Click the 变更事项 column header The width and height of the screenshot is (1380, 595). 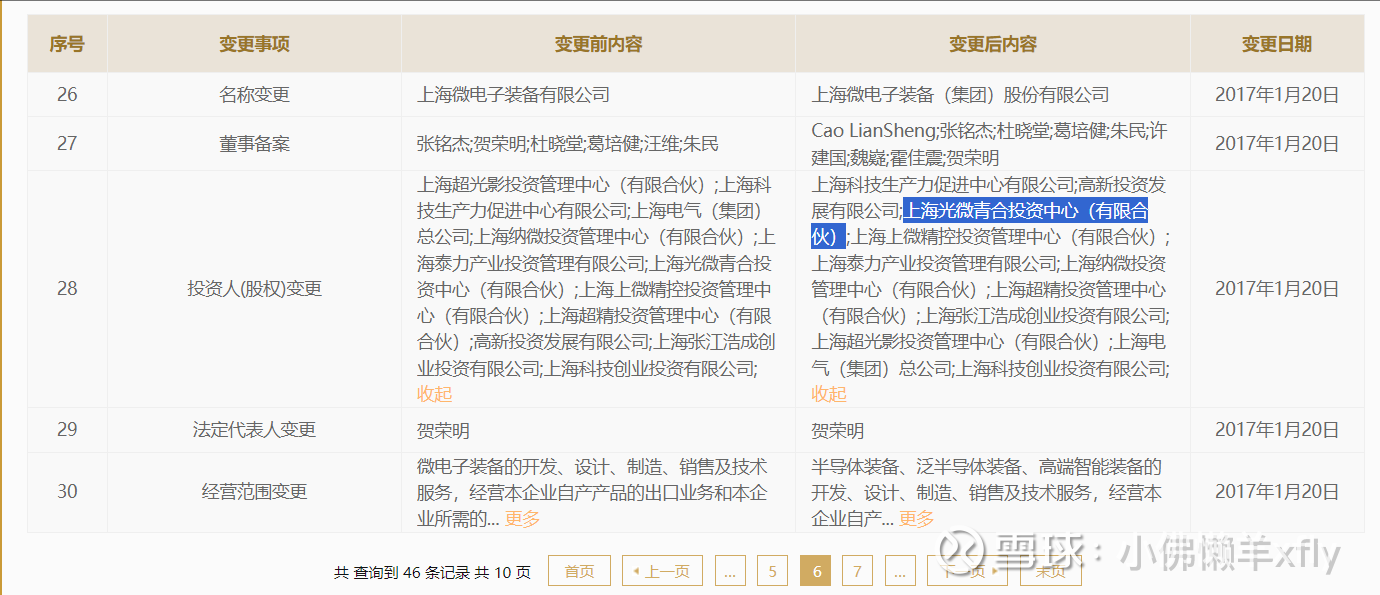[x=254, y=44]
